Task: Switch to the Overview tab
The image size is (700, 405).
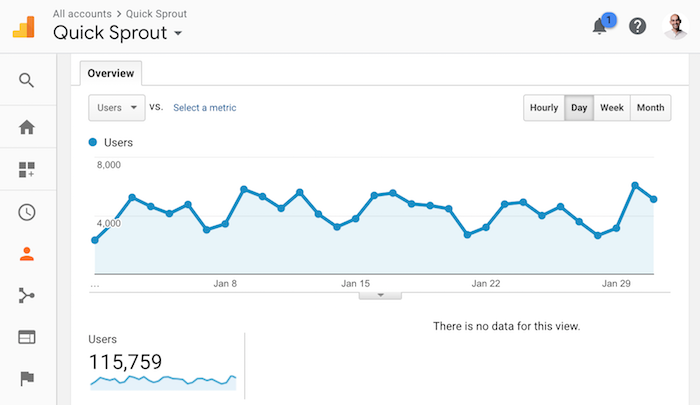Action: [111, 73]
